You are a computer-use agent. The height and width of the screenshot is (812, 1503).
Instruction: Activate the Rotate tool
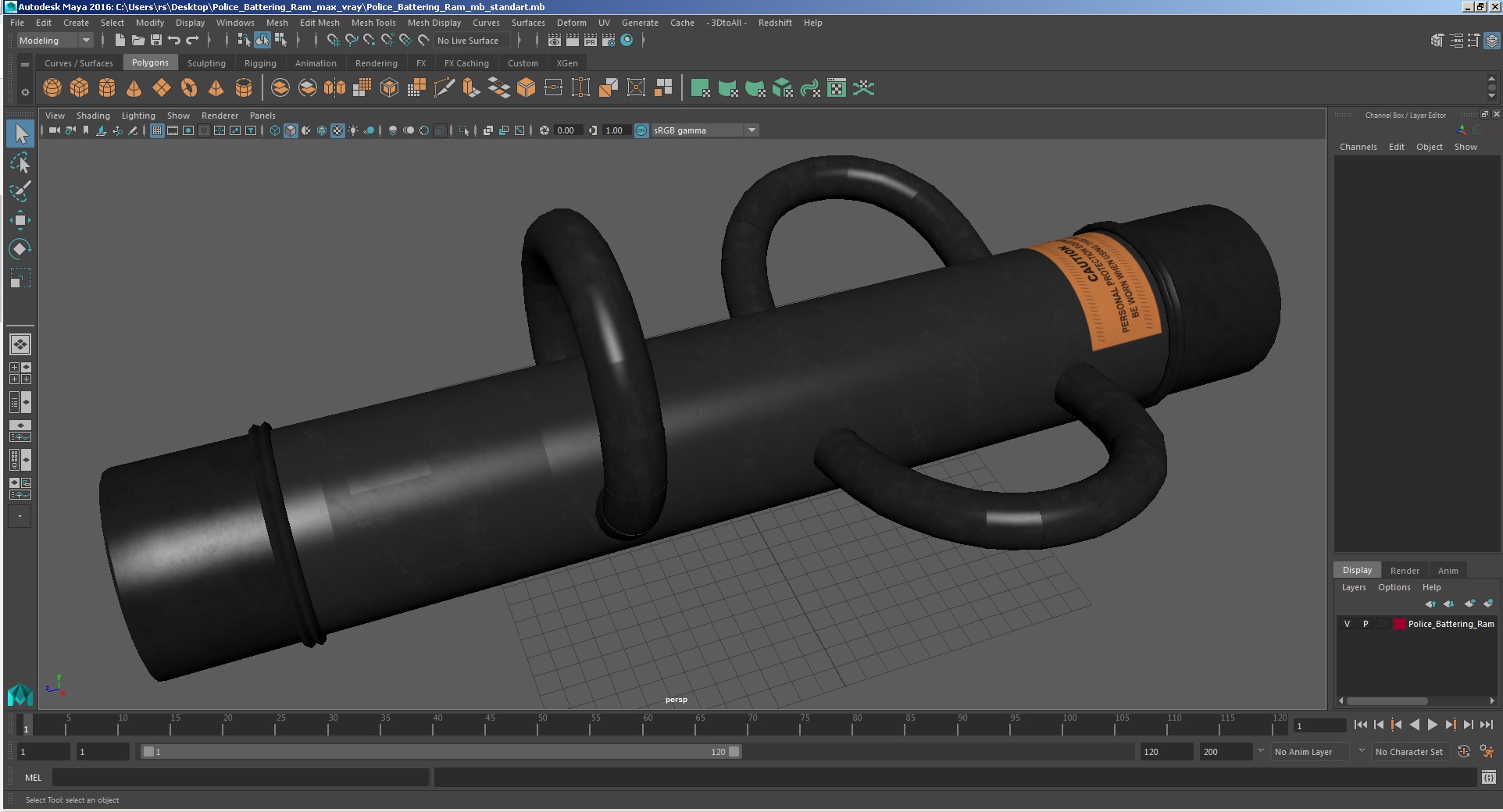click(x=20, y=250)
